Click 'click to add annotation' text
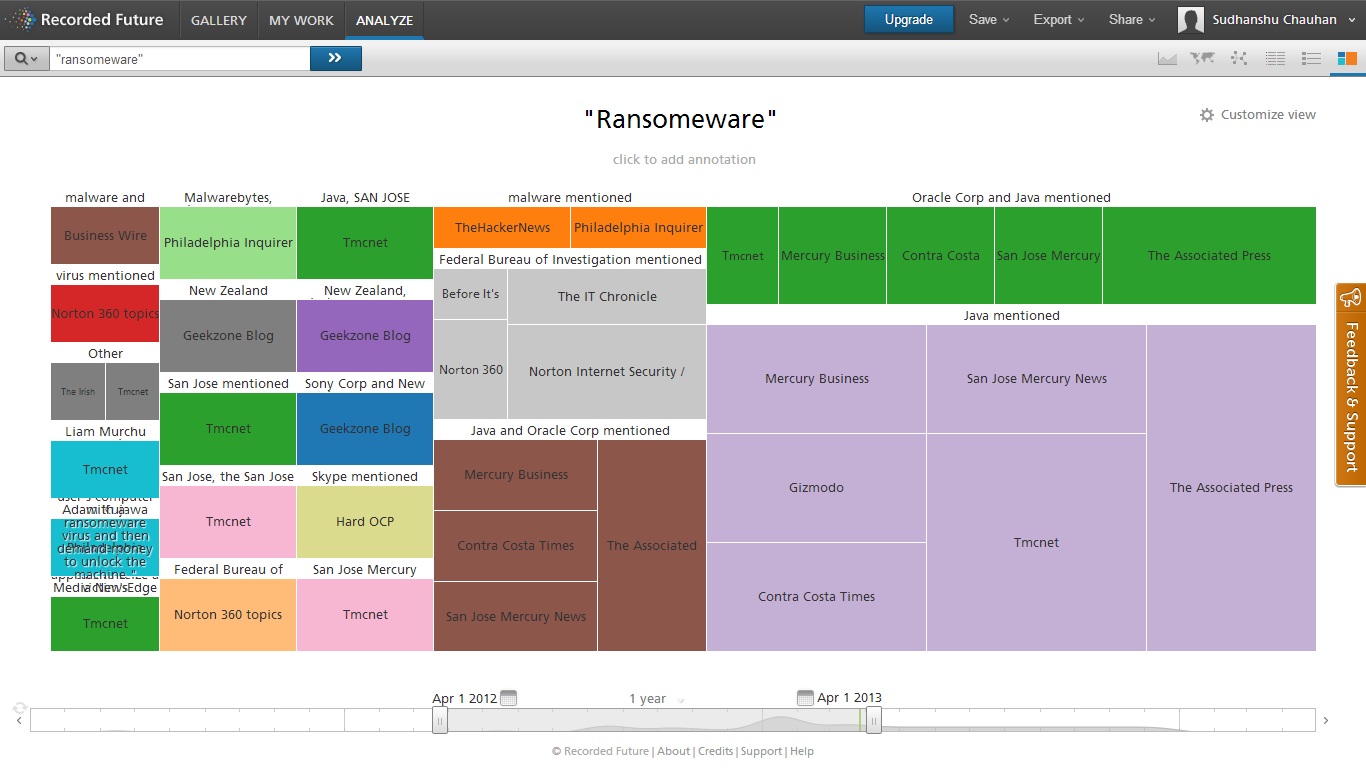Viewport: 1366px width, 768px height. click(x=684, y=159)
